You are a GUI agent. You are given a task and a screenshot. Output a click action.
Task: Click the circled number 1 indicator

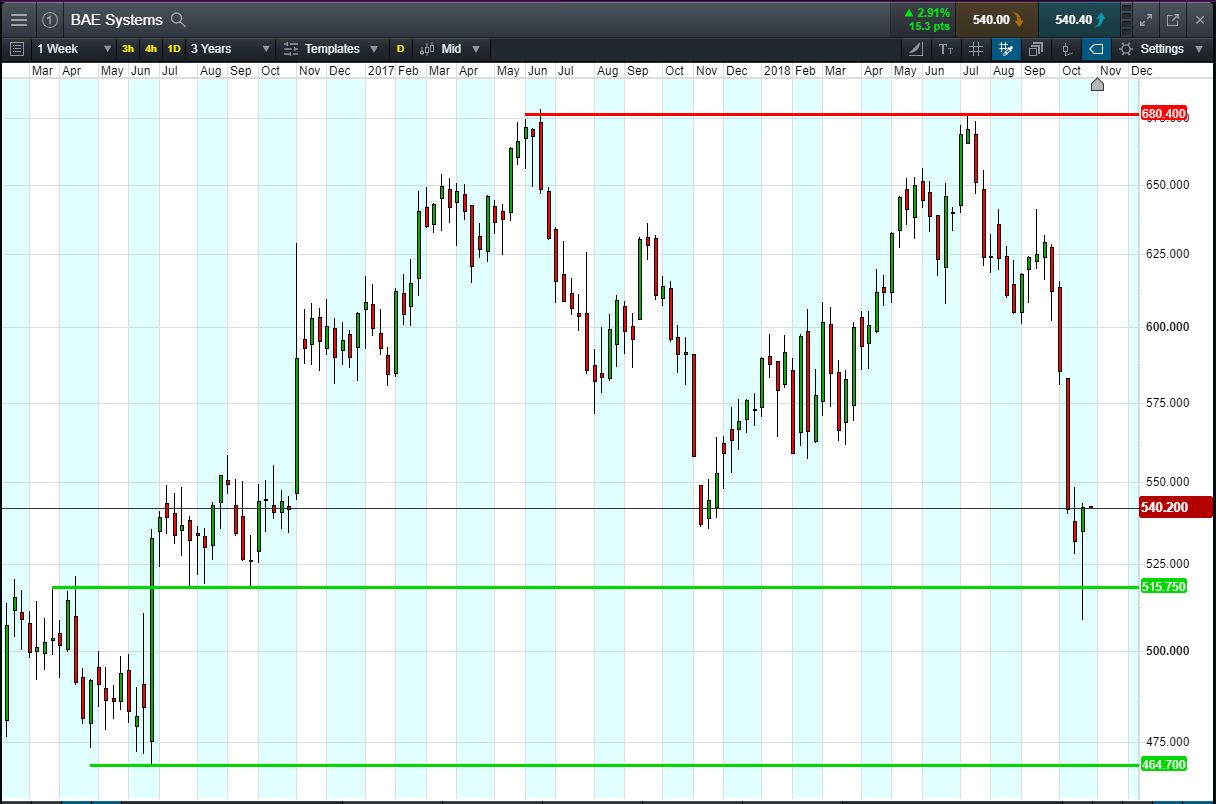pos(49,19)
